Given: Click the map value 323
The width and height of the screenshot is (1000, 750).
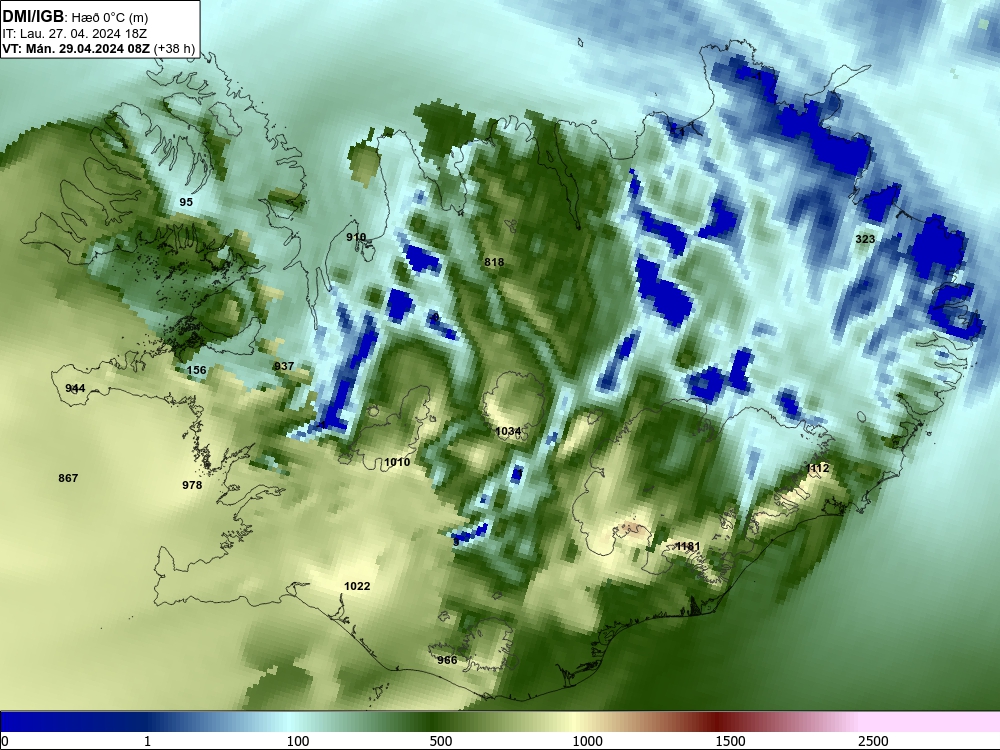Looking at the screenshot, I should (x=865, y=239).
